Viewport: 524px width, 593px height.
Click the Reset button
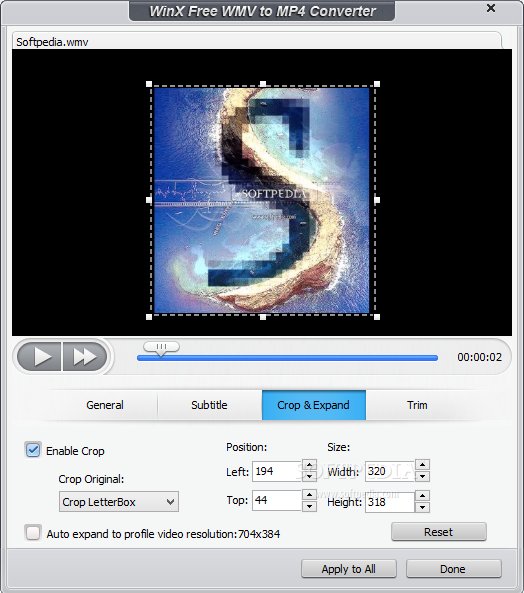point(439,532)
